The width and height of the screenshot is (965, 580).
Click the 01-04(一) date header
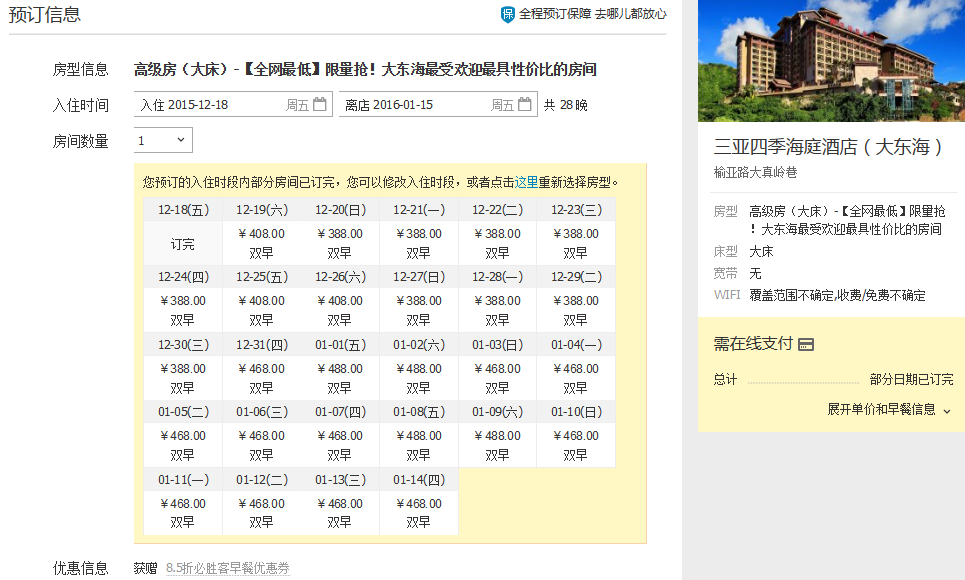[576, 345]
